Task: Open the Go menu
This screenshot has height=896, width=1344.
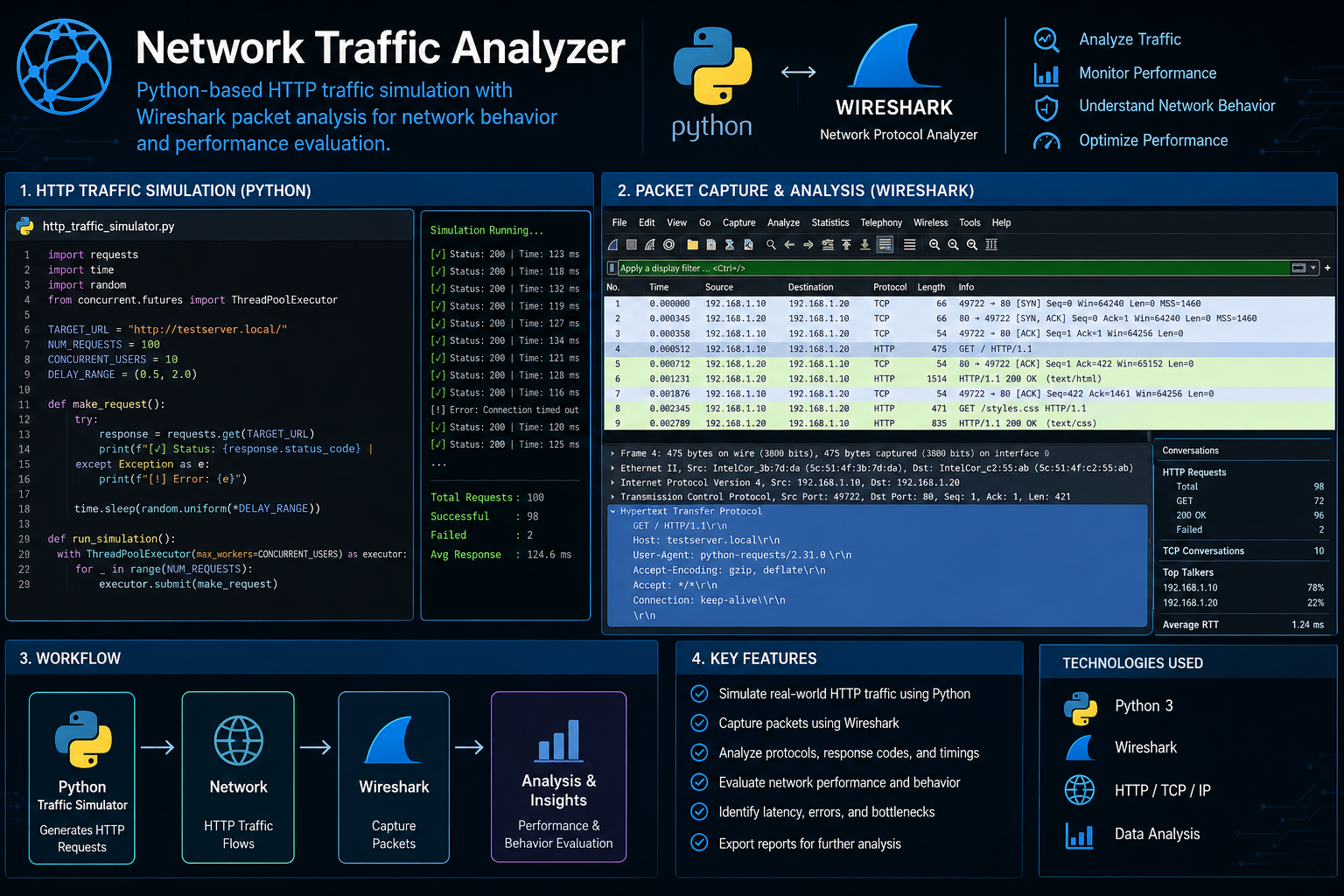Action: pyautogui.click(x=704, y=222)
